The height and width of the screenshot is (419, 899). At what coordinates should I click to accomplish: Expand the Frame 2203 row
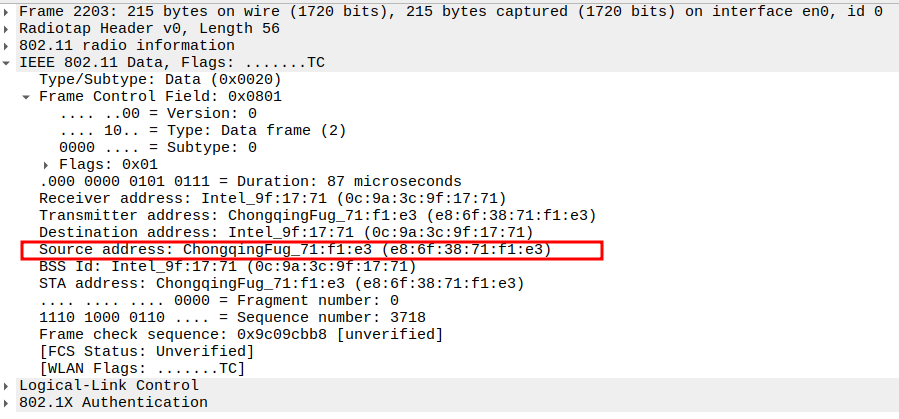(x=8, y=12)
